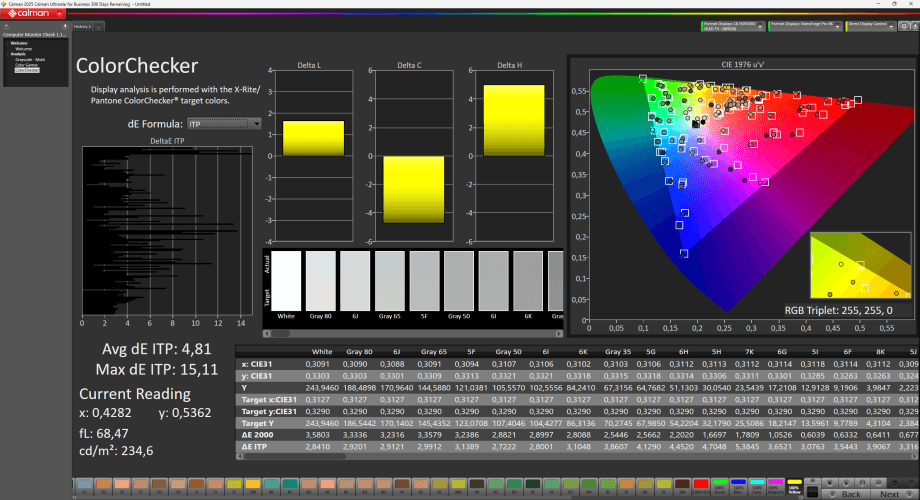Select ColorChecker in workflow tree
920x500 pixels.
point(26,70)
